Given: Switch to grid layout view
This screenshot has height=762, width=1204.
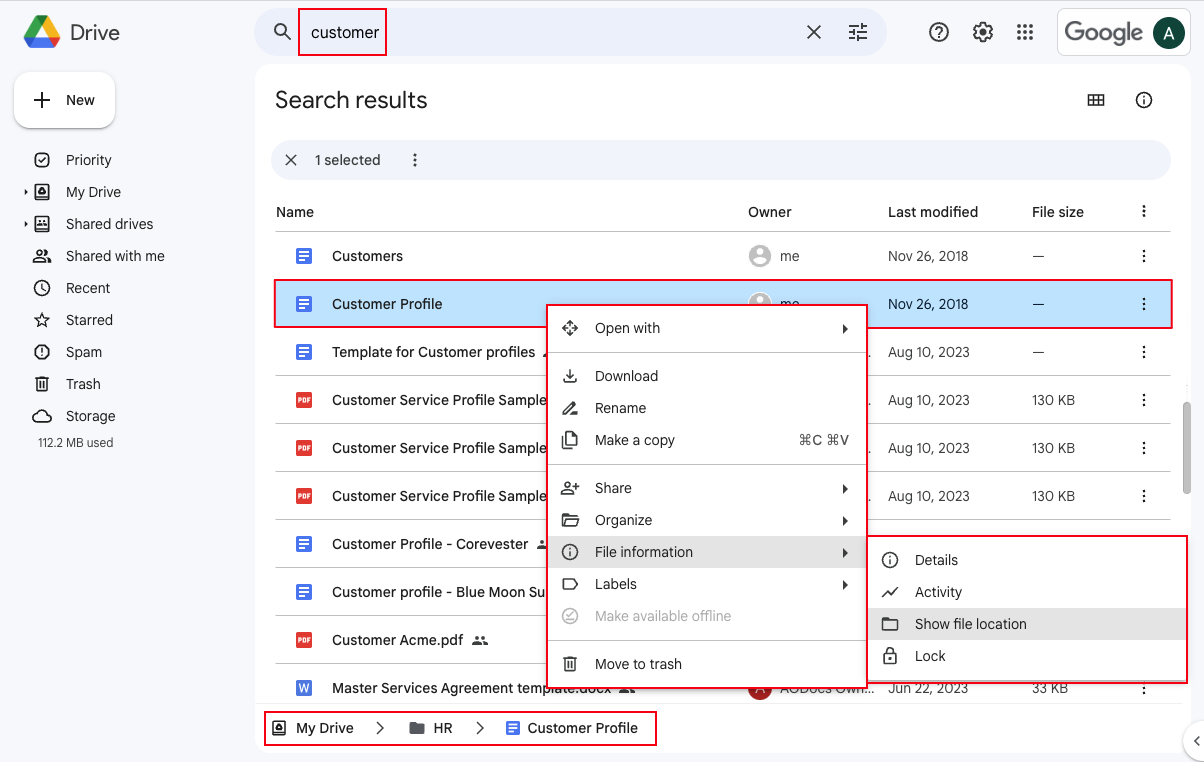Looking at the screenshot, I should [1096, 100].
